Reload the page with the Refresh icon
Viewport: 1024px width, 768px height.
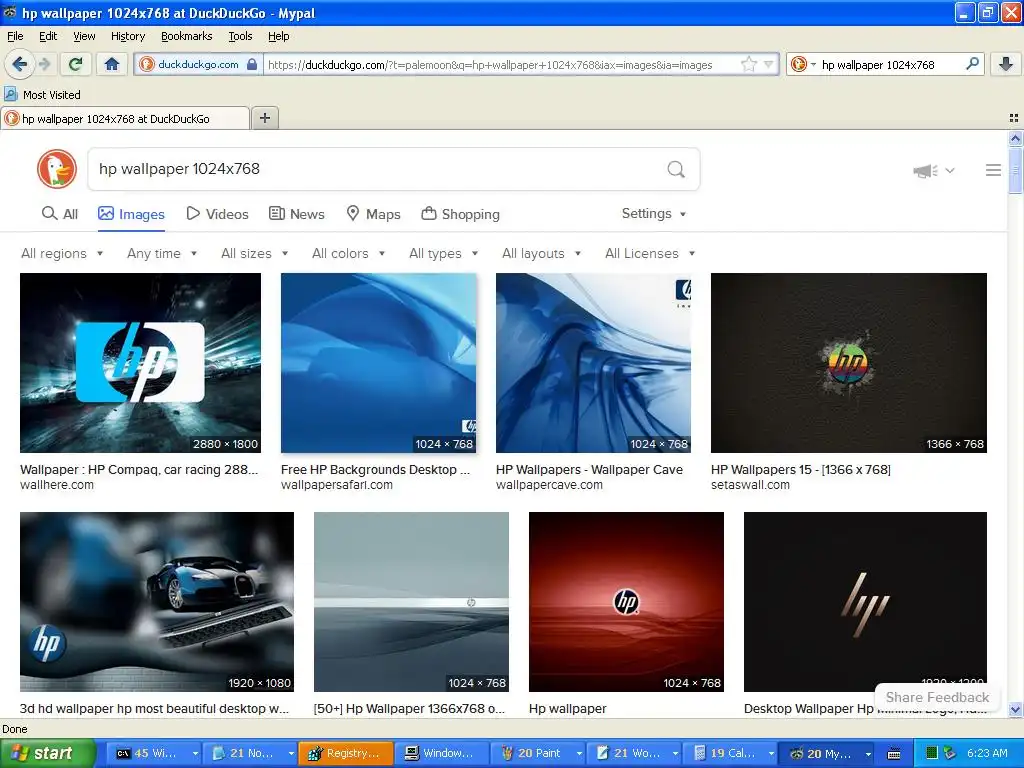(x=75, y=64)
